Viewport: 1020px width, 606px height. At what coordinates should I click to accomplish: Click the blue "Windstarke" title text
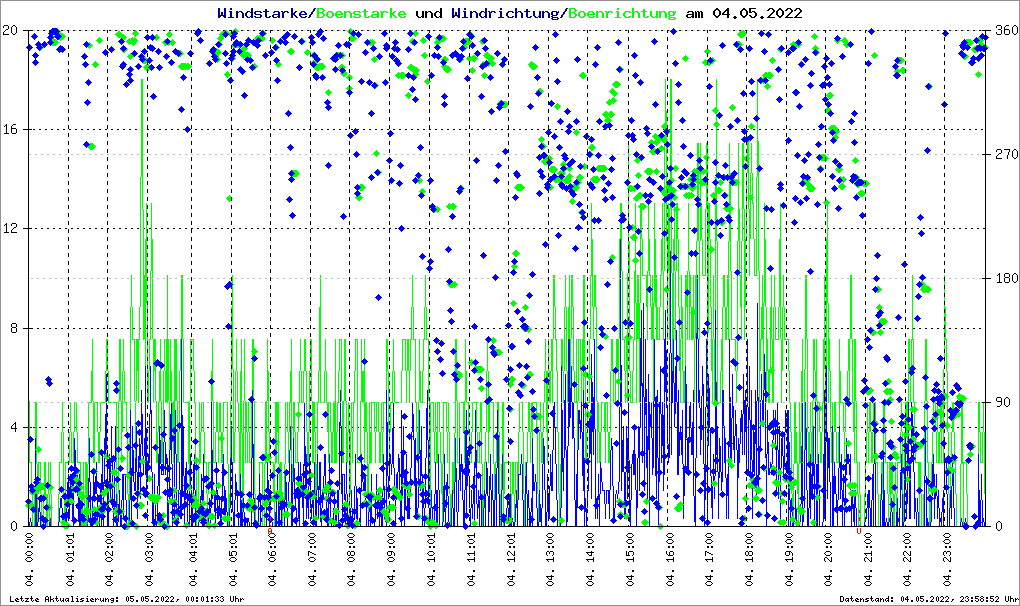(264, 13)
